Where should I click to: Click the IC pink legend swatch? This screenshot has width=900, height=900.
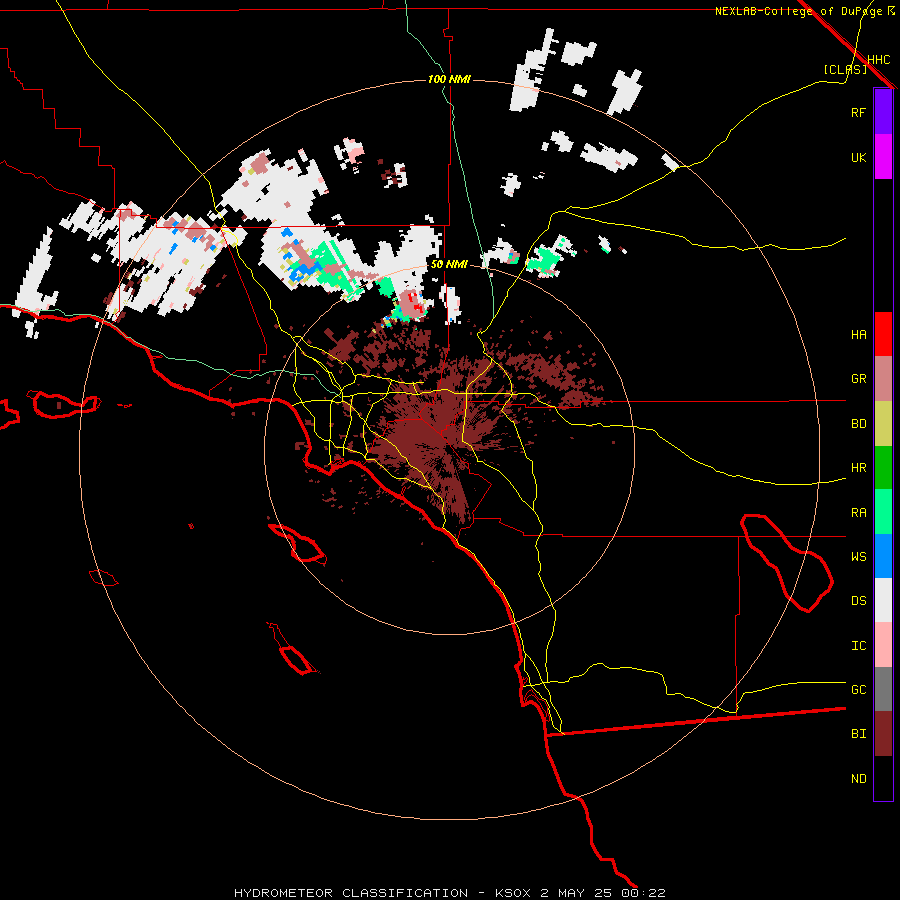[x=883, y=645]
